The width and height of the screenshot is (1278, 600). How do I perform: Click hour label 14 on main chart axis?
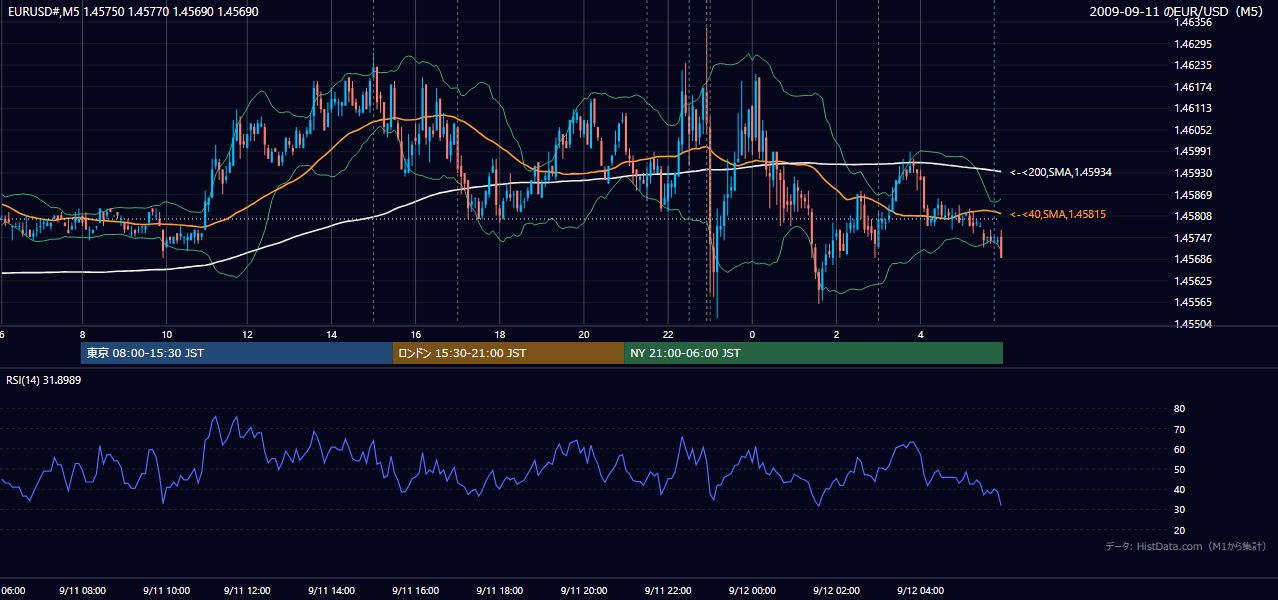[331, 334]
